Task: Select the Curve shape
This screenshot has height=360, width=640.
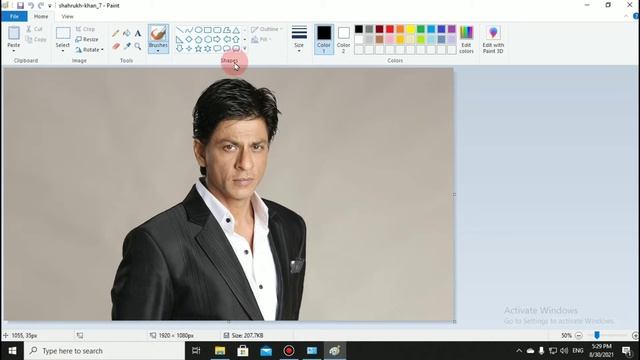Action: tap(189, 30)
